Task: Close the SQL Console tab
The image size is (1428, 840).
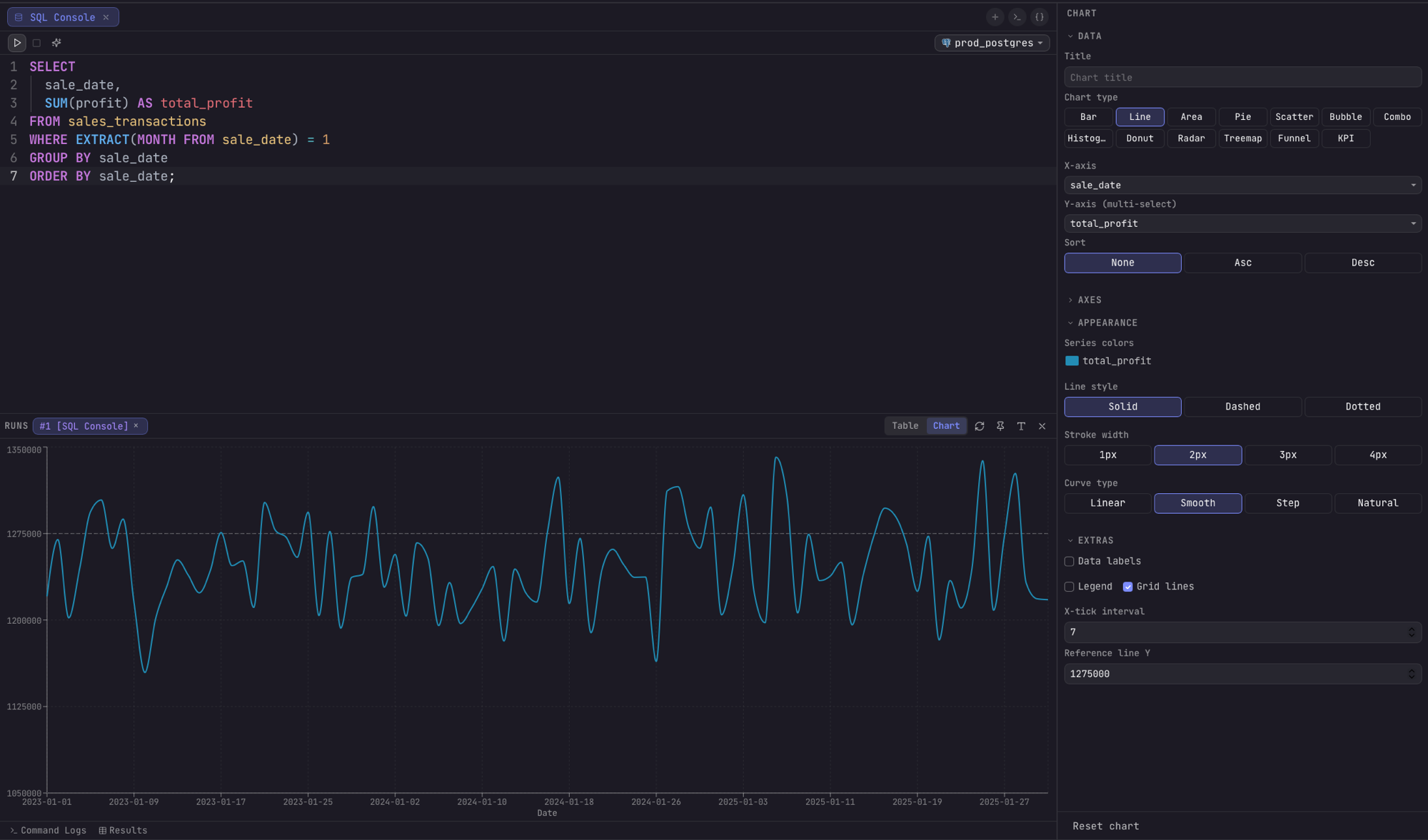Action: point(106,17)
